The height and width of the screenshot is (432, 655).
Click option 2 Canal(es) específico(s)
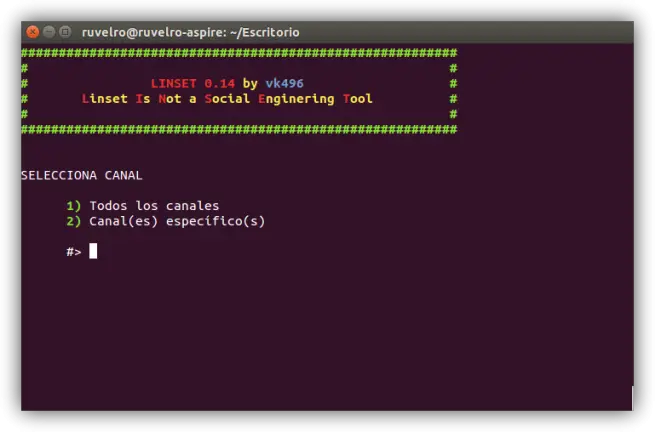(177, 221)
